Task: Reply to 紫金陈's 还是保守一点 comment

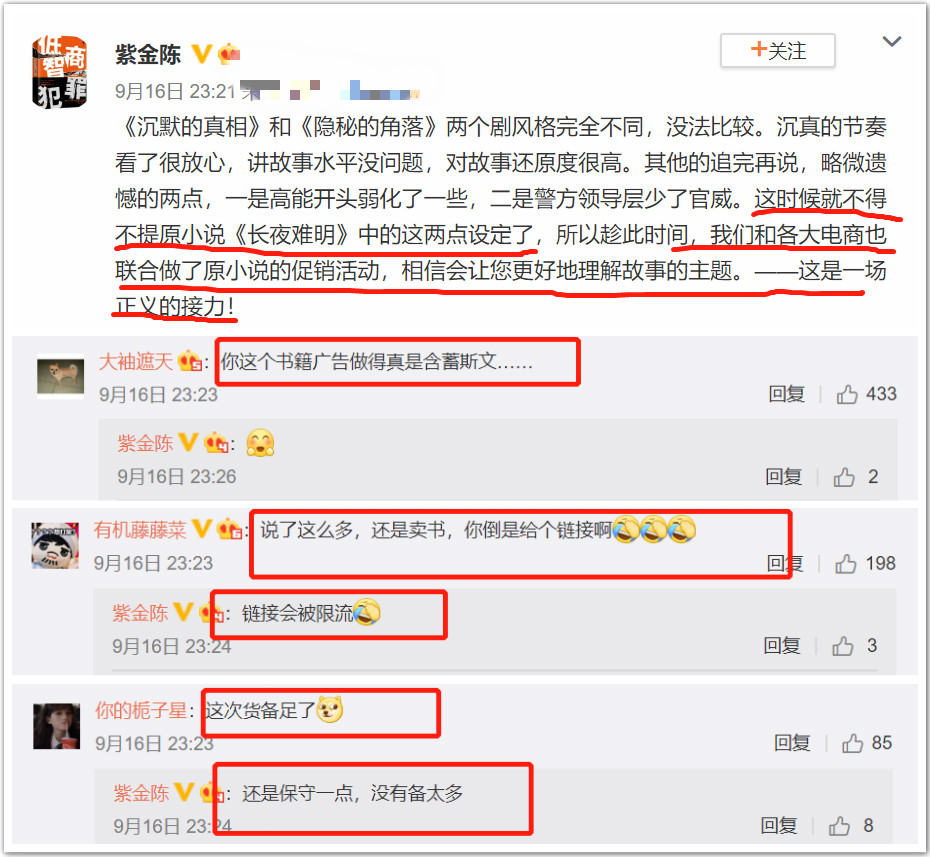Action: pos(779,825)
